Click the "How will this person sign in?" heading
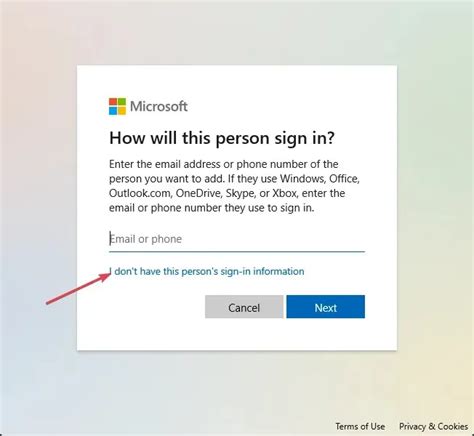 click(x=222, y=138)
